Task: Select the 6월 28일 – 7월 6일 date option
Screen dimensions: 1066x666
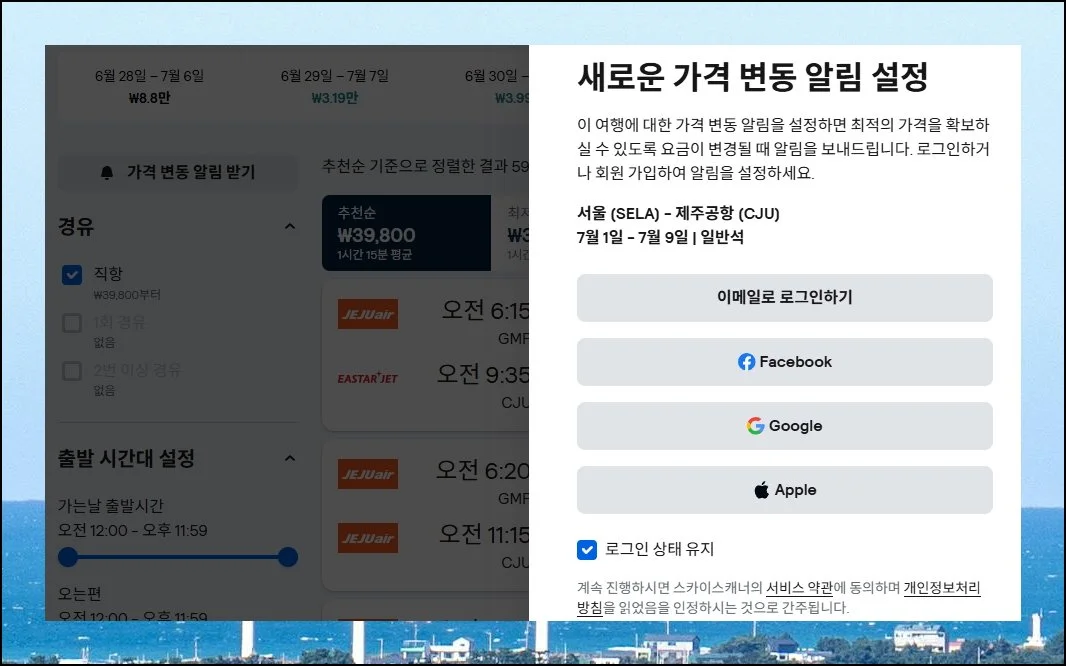Action: [149, 86]
